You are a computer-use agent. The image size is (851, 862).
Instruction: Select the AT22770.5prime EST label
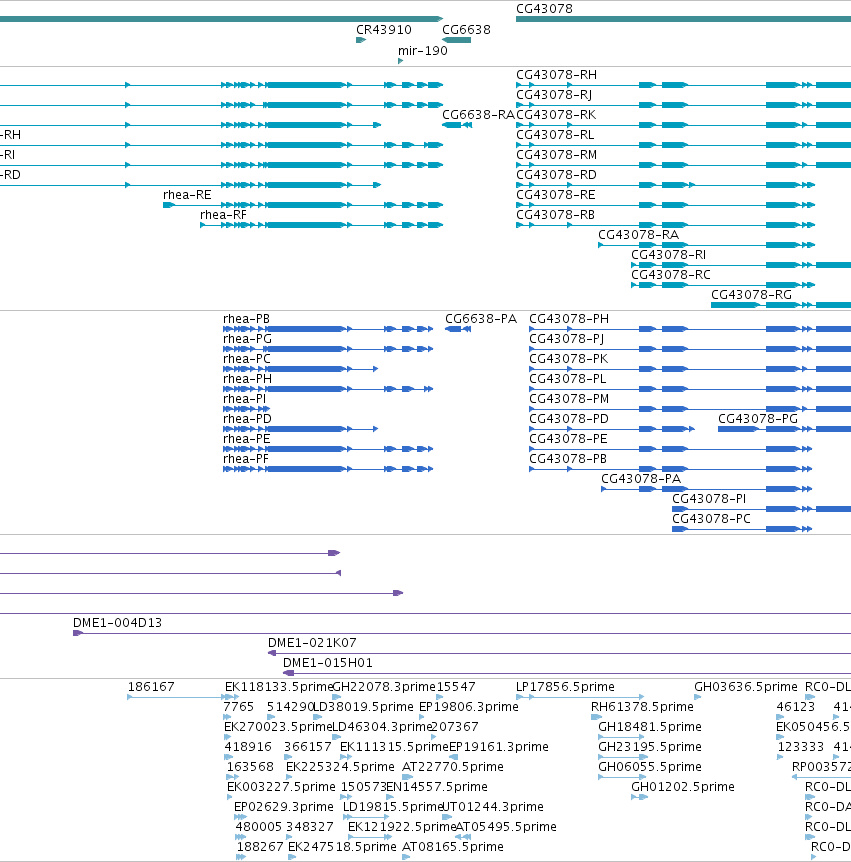(x=452, y=767)
